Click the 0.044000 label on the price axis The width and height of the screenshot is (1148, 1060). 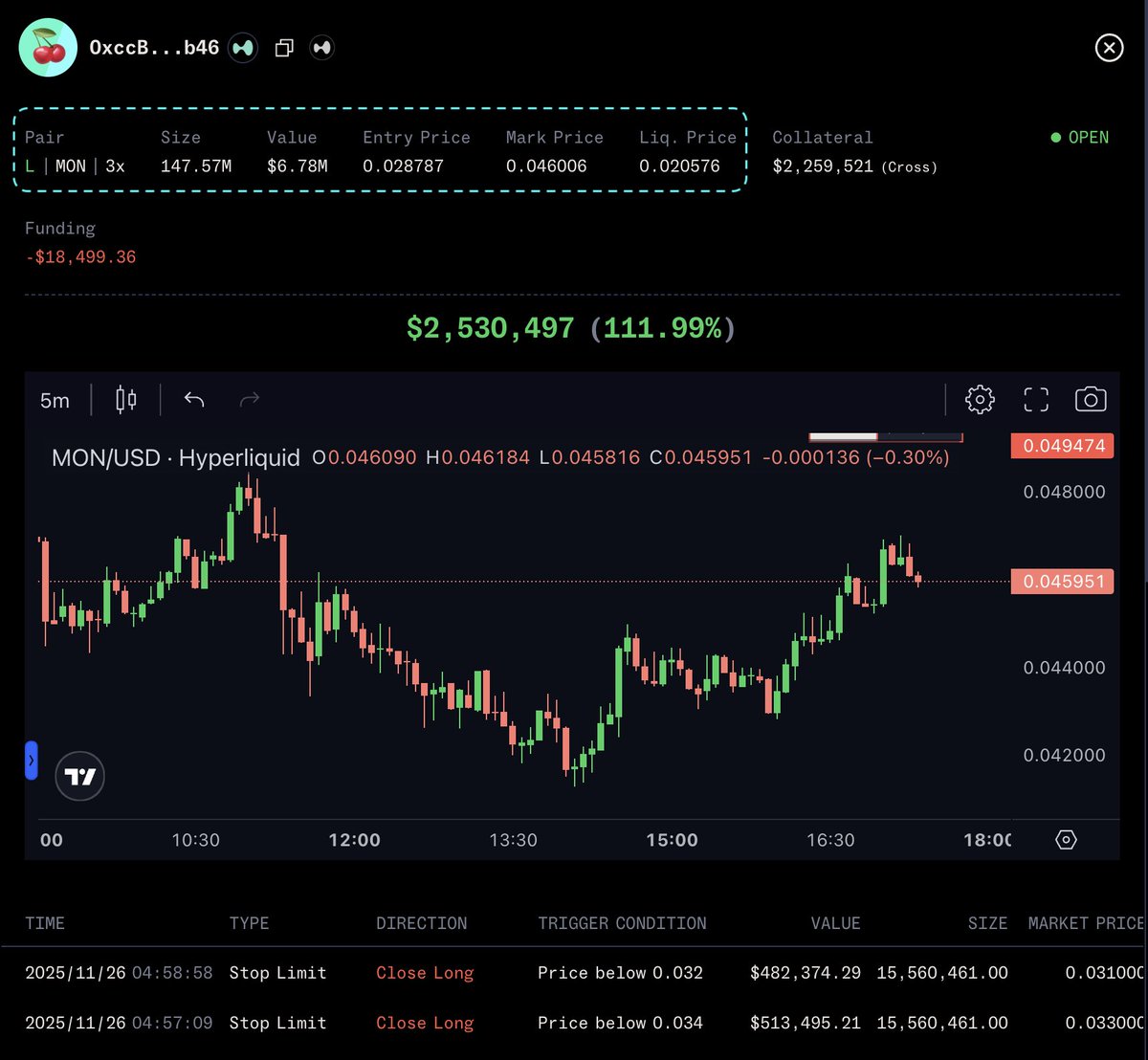[1064, 668]
